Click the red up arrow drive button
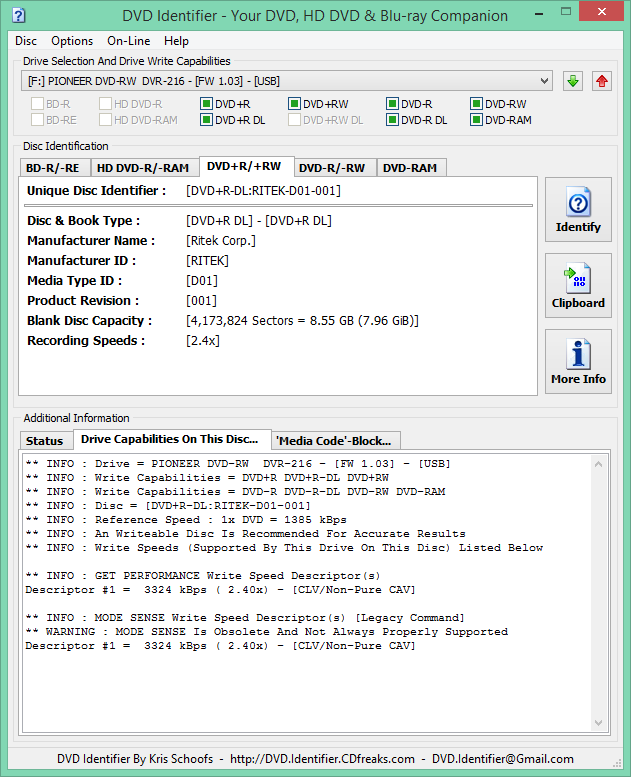The height and width of the screenshot is (777, 631). 602,81
